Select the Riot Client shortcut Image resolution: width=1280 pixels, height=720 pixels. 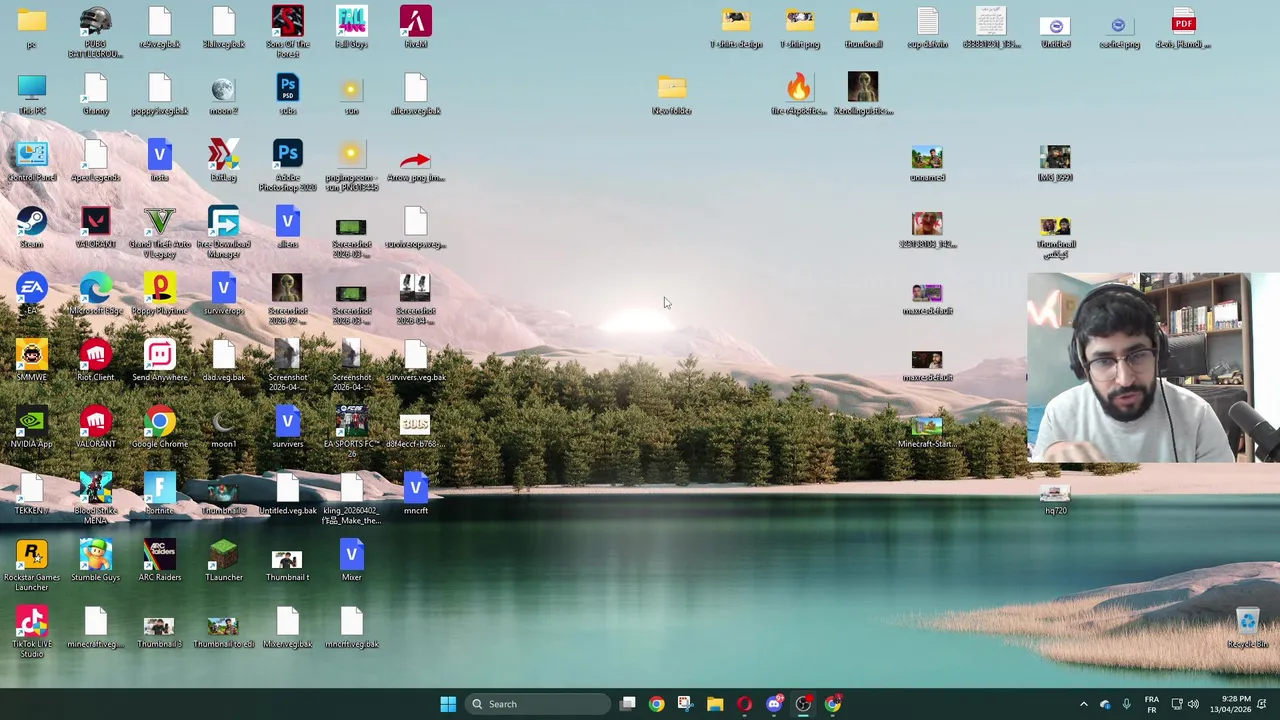(x=95, y=360)
